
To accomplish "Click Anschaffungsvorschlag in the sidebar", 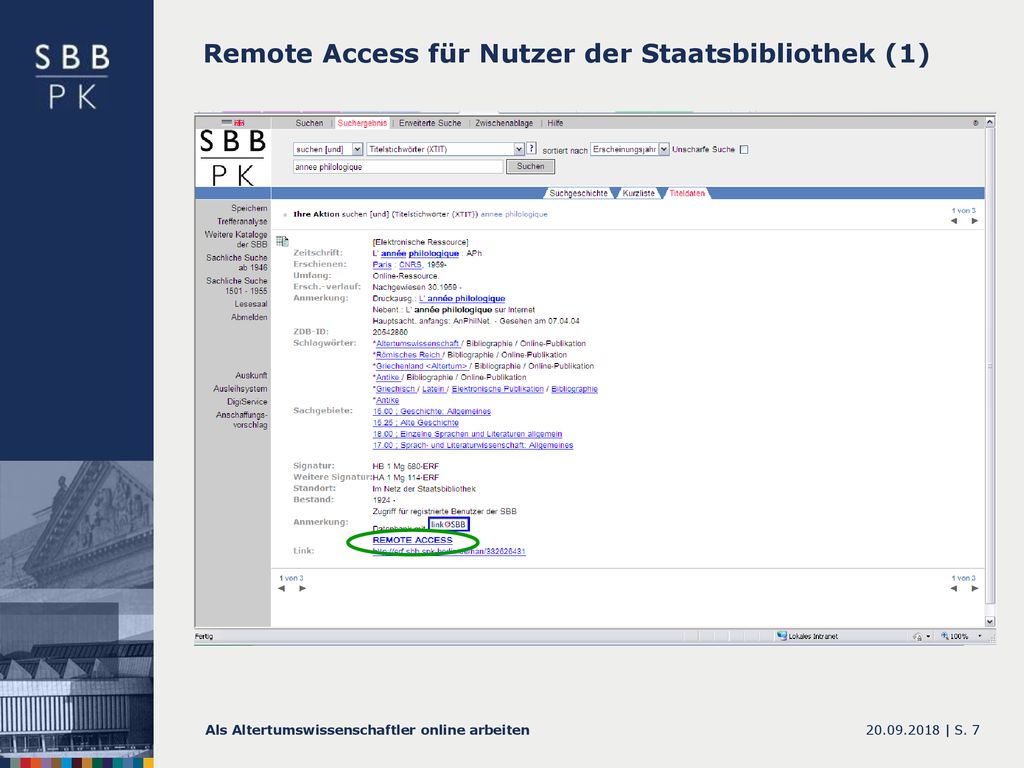I will click(x=241, y=419).
